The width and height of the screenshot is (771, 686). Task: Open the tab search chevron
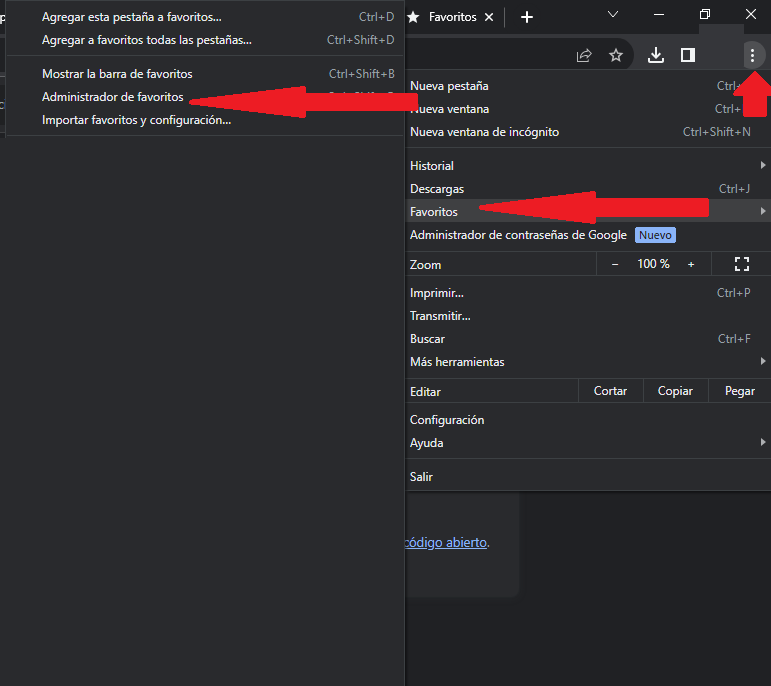click(613, 14)
